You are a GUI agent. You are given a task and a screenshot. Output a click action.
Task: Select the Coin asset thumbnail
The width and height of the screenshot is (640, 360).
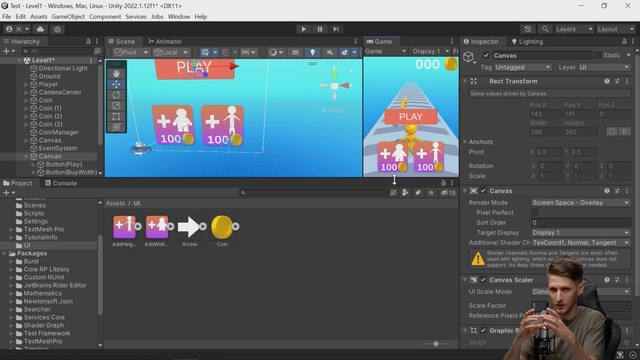pyautogui.click(x=222, y=227)
